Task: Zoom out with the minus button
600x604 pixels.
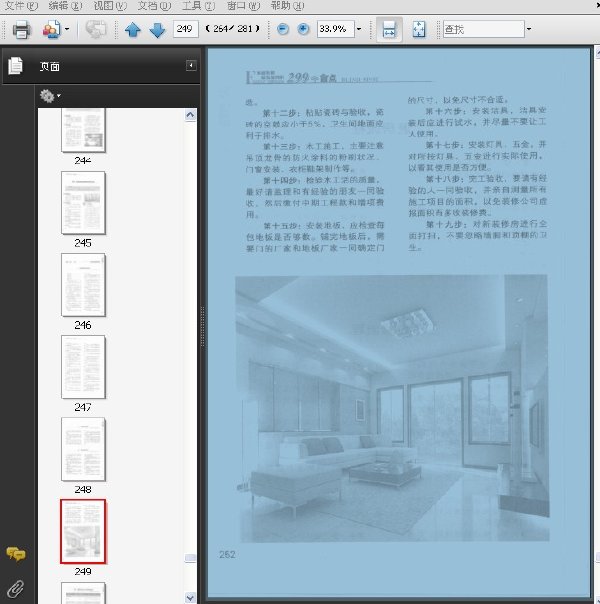Action: pos(283,29)
